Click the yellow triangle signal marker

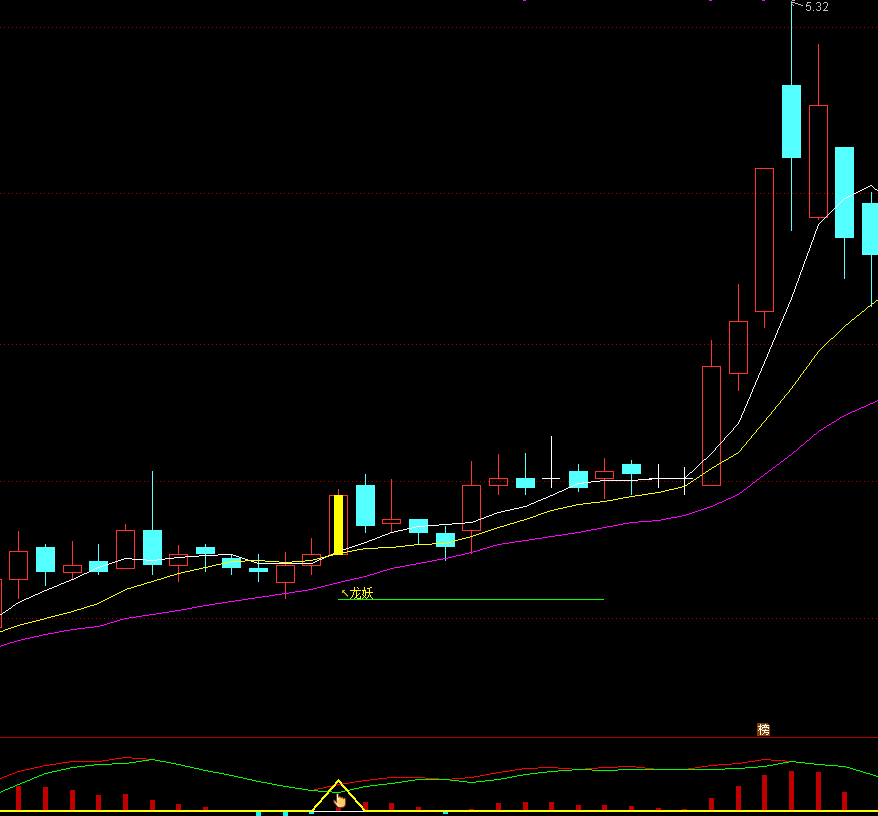coord(338,796)
